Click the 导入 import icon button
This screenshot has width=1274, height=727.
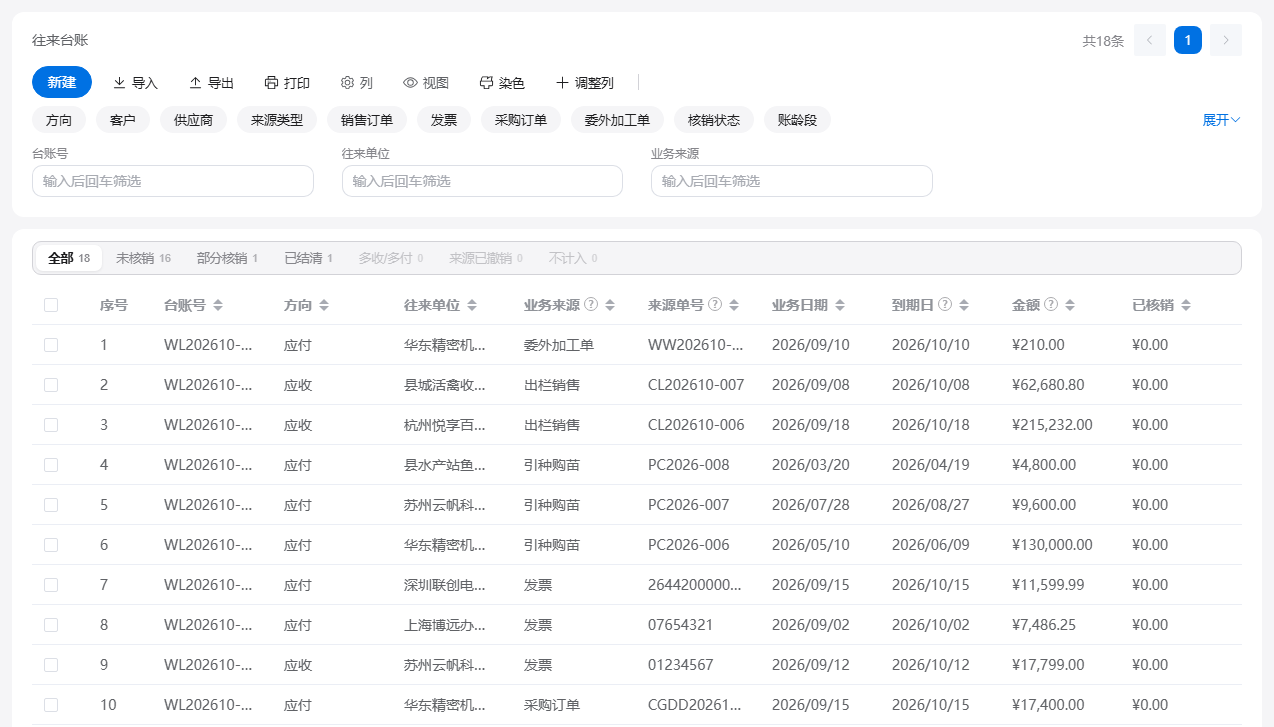point(135,83)
